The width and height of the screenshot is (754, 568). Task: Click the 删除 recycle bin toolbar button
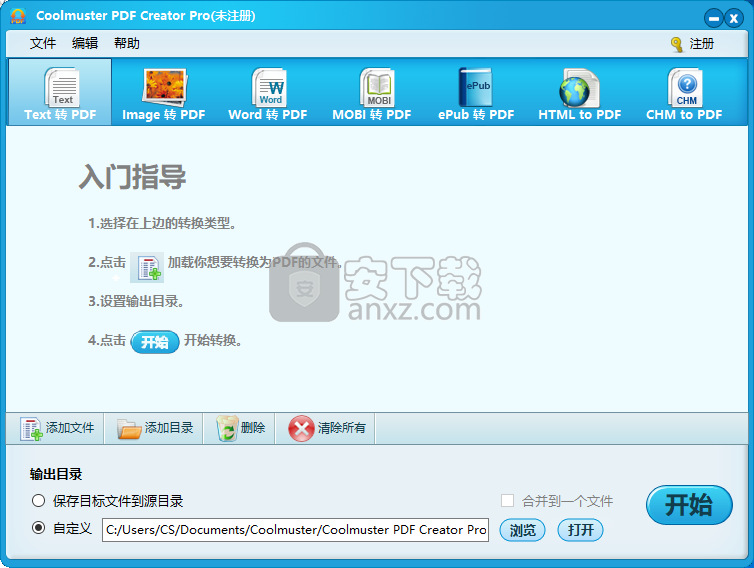point(239,428)
